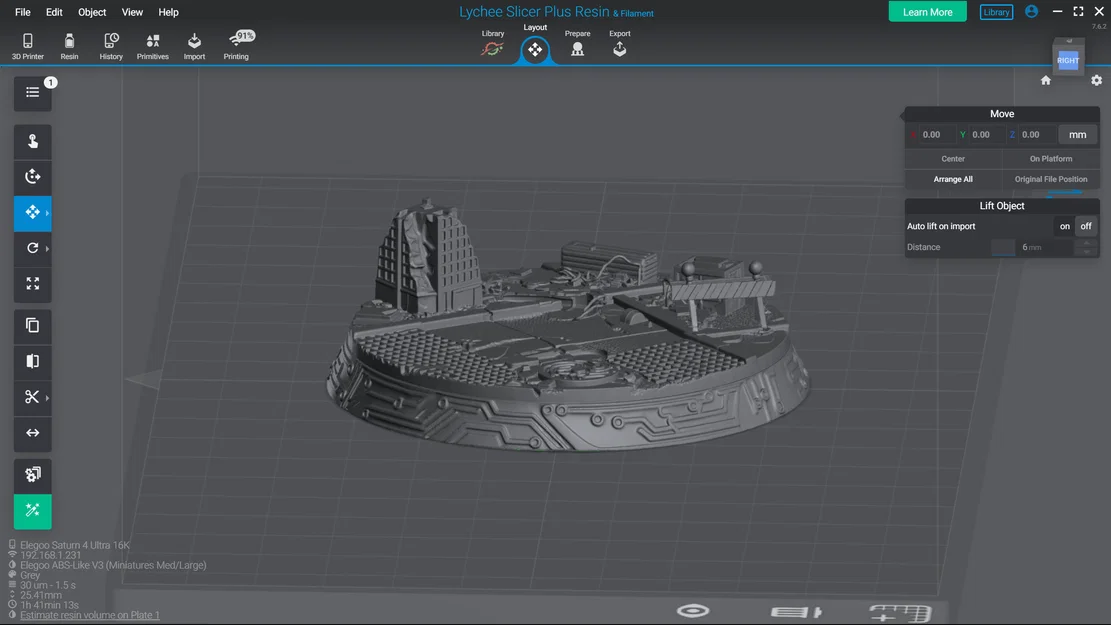Open the History panel
This screenshot has height=625, width=1111.
click(111, 46)
